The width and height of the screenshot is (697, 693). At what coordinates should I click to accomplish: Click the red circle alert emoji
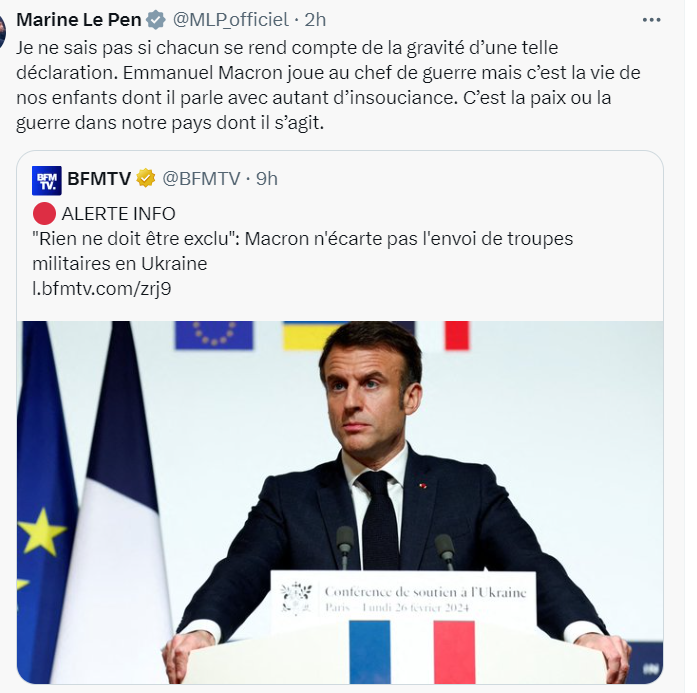43,213
